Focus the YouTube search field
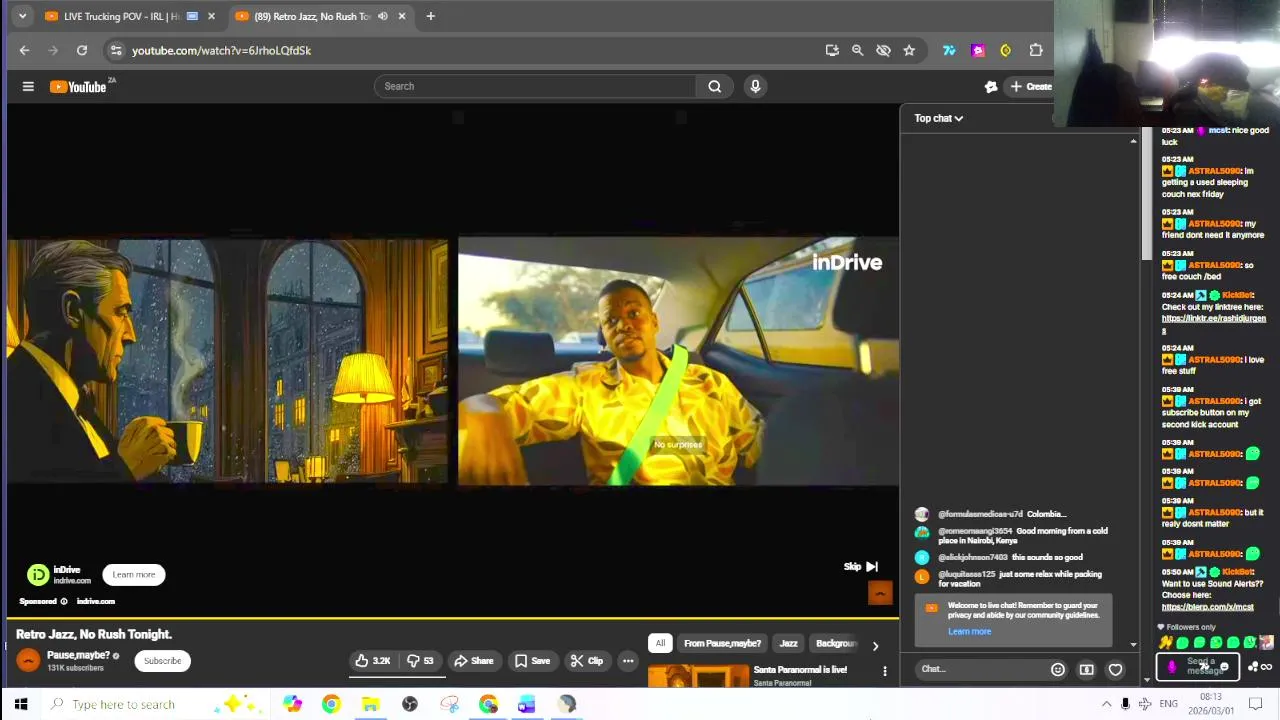The width and height of the screenshot is (1280, 720). (536, 86)
